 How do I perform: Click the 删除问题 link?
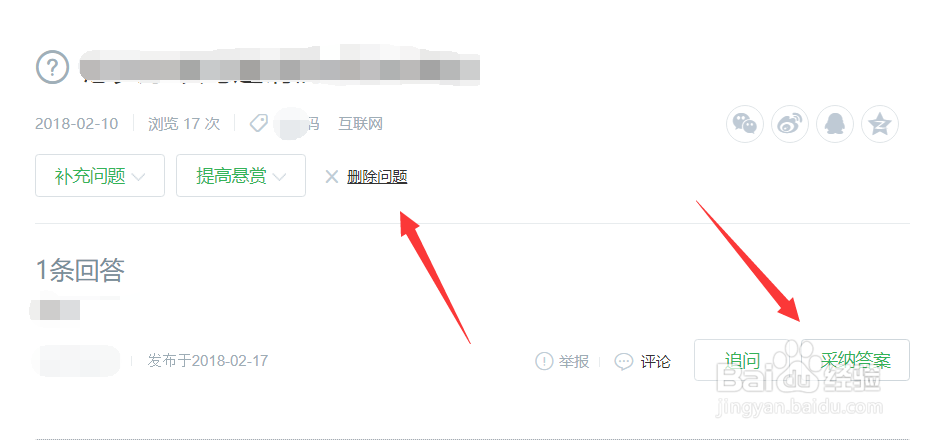[x=377, y=176]
